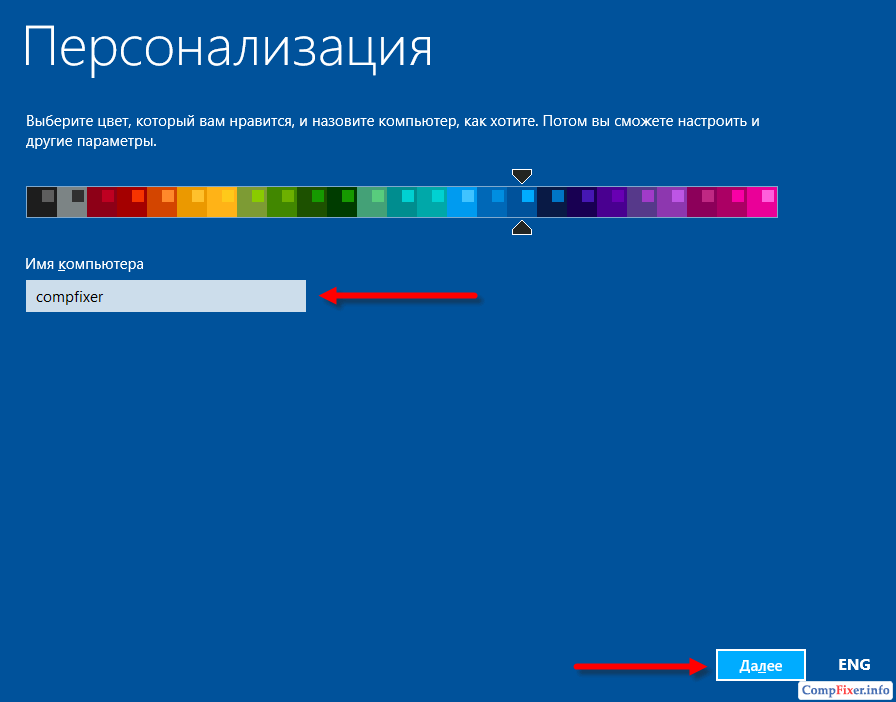
Task: Select the darkest green color swatch
Action: point(342,202)
